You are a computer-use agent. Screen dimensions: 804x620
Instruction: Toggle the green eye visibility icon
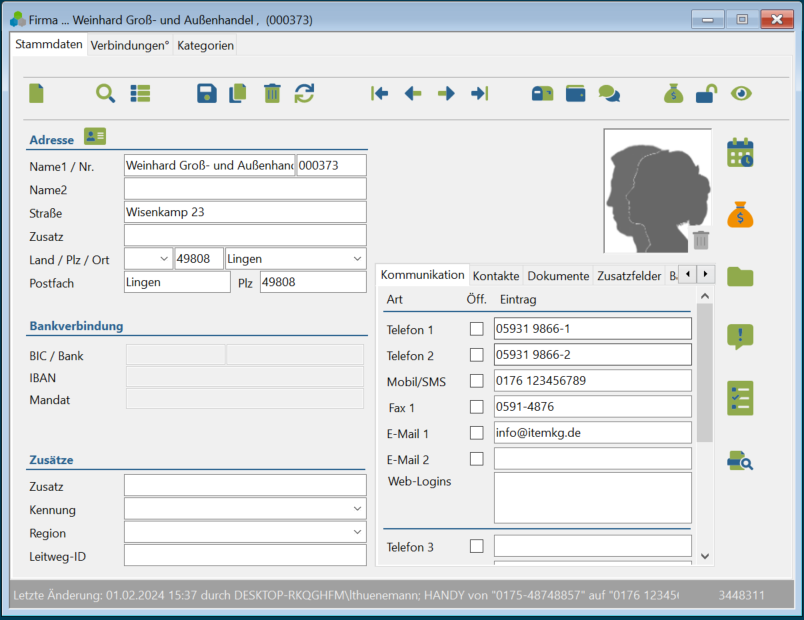[x=741, y=93]
